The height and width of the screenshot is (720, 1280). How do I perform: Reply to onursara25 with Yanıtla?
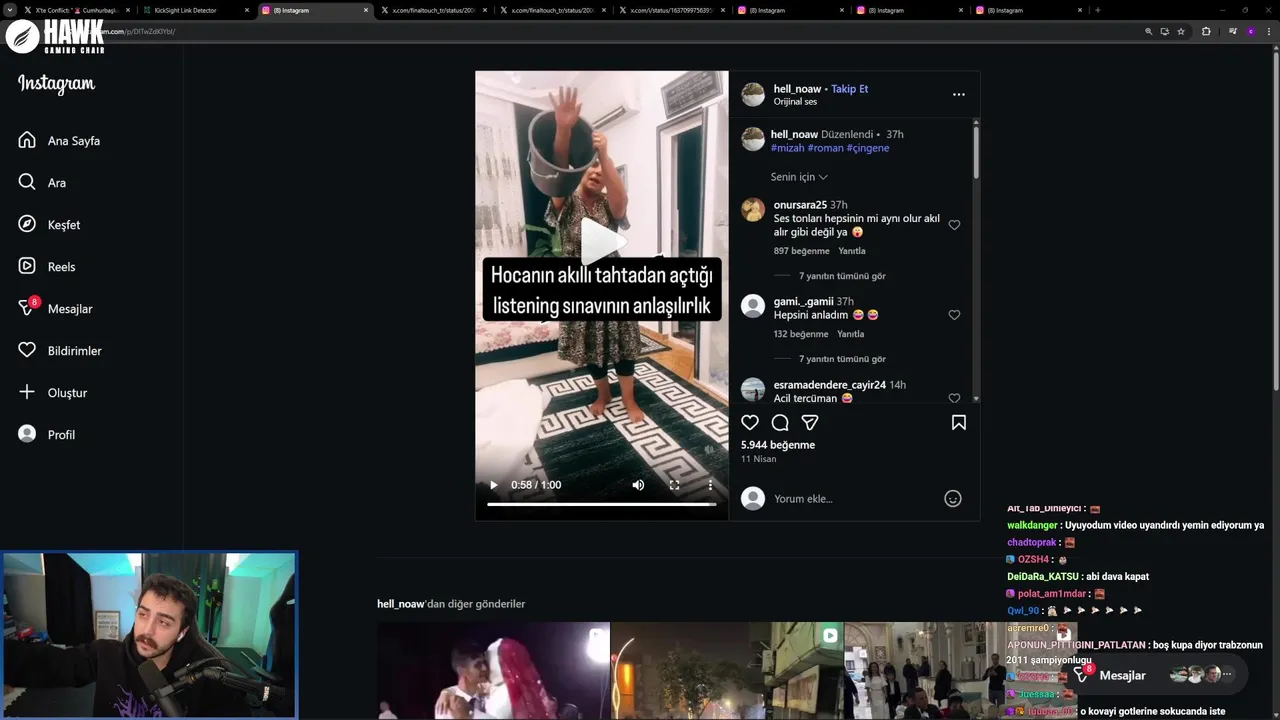(x=852, y=251)
